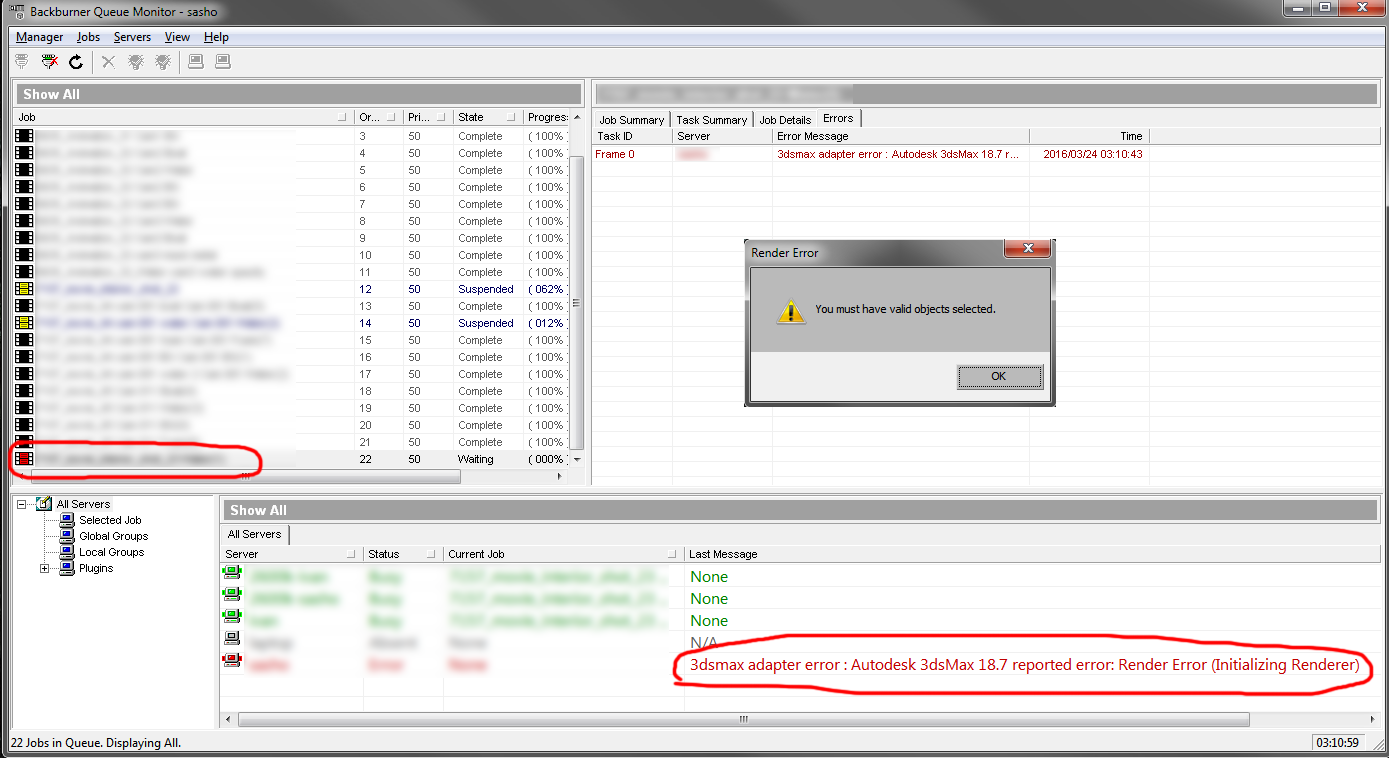Click the Plugins tree icon
Image resolution: width=1389 pixels, height=758 pixels.
[67, 568]
